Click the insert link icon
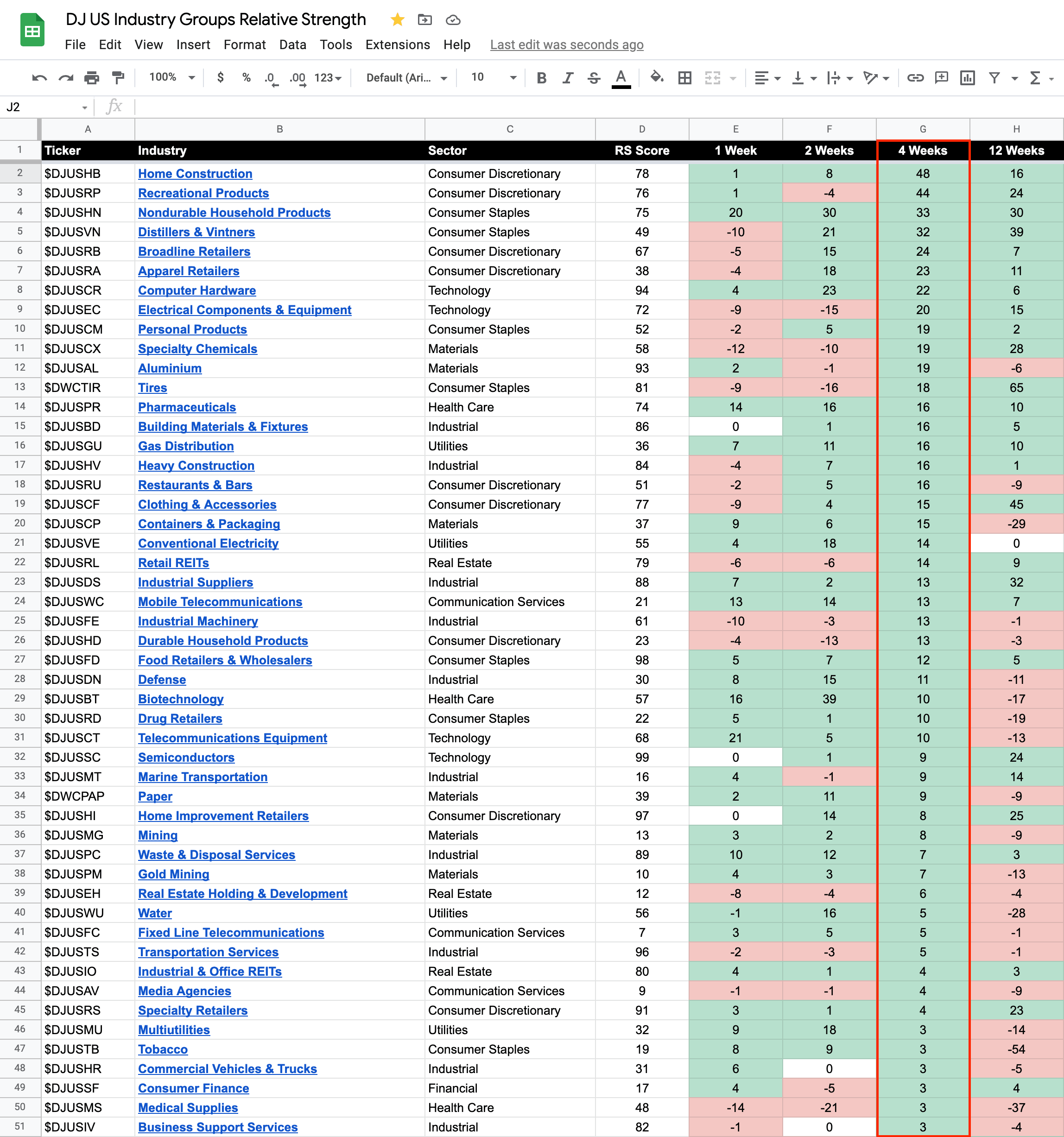Image resolution: width=1064 pixels, height=1137 pixels. 915,78
